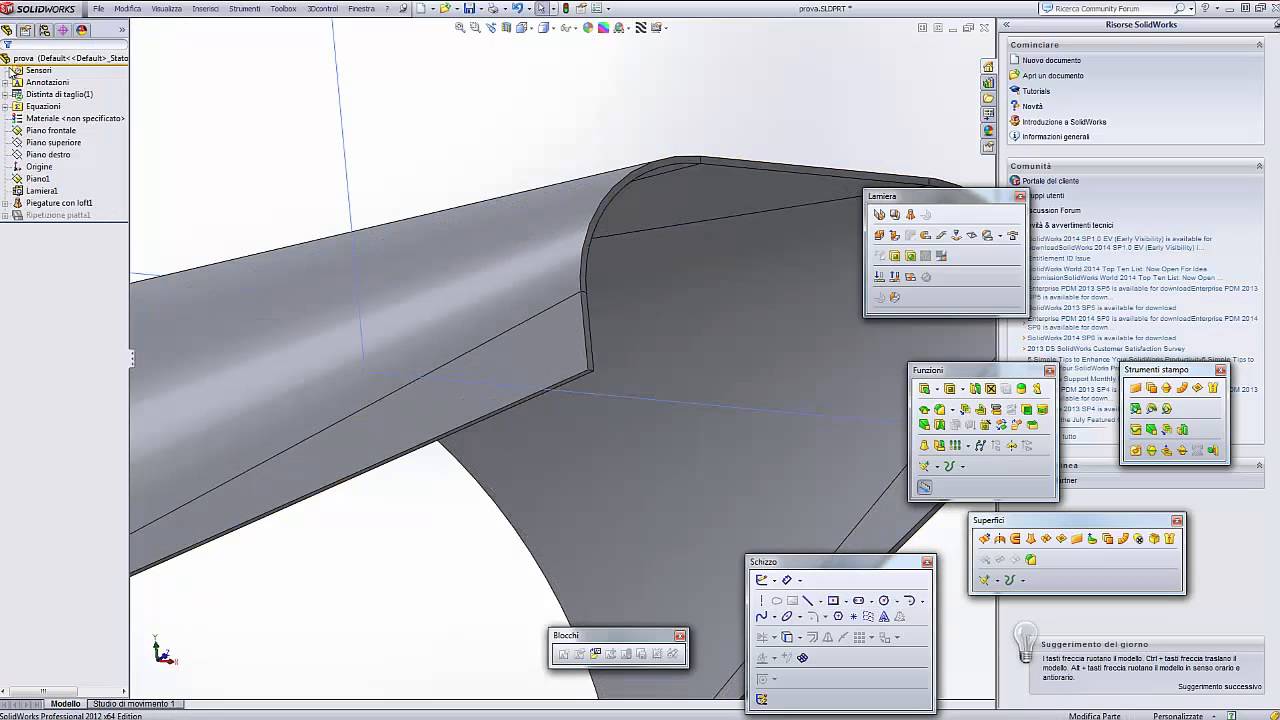Open the Save icon dropdown arrow
This screenshot has height=720, width=1280.
pyautogui.click(x=481, y=9)
